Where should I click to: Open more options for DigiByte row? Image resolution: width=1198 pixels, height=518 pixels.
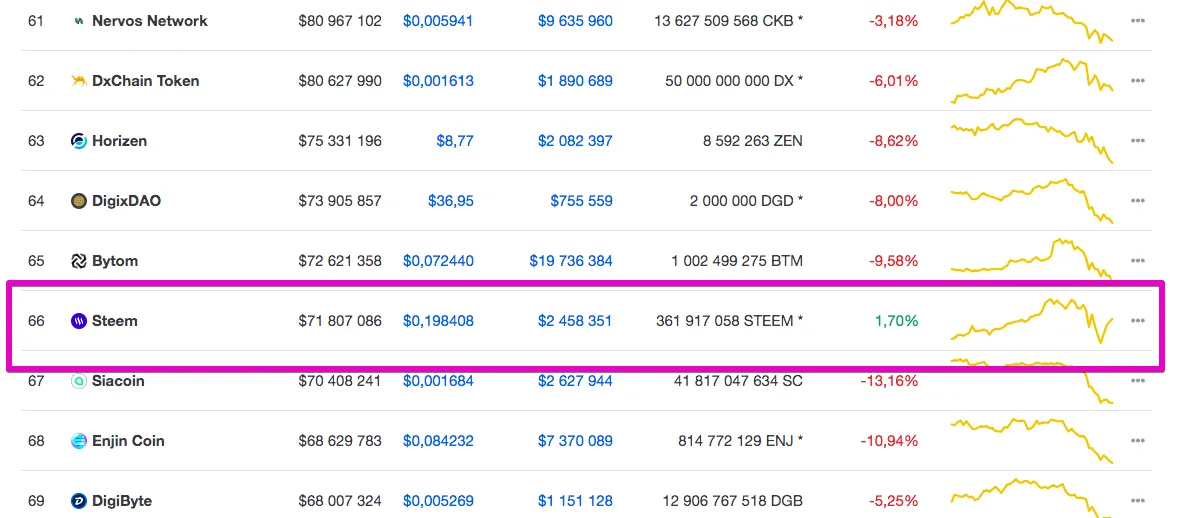[1138, 501]
